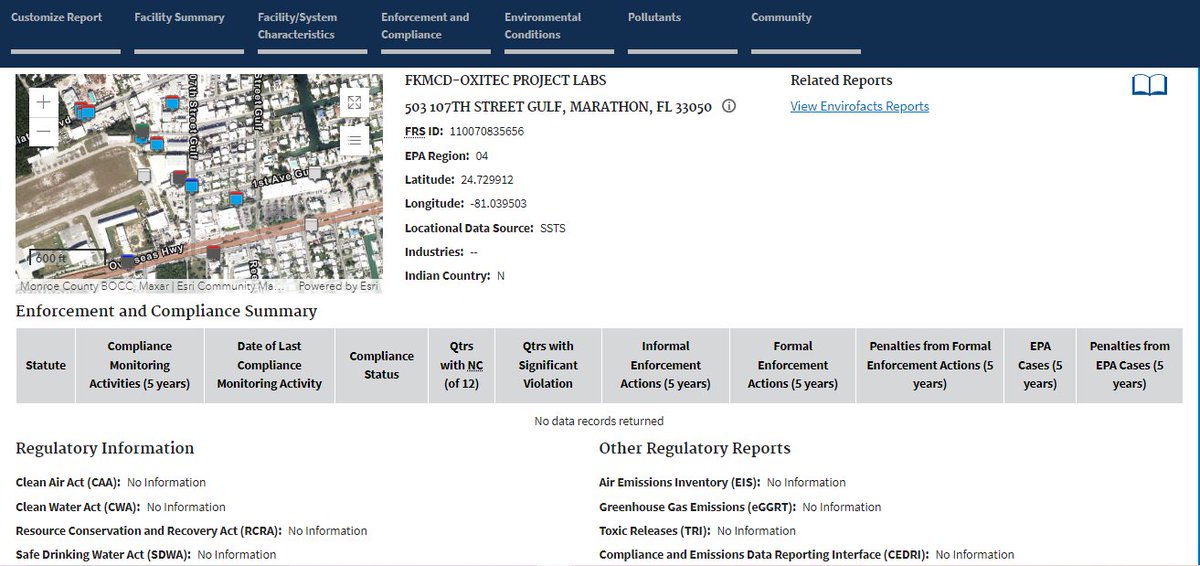This screenshot has height=566, width=1200.
Task: Click the FKMCD-OXITEC PROJECT LABS facility name
Action: [505, 81]
